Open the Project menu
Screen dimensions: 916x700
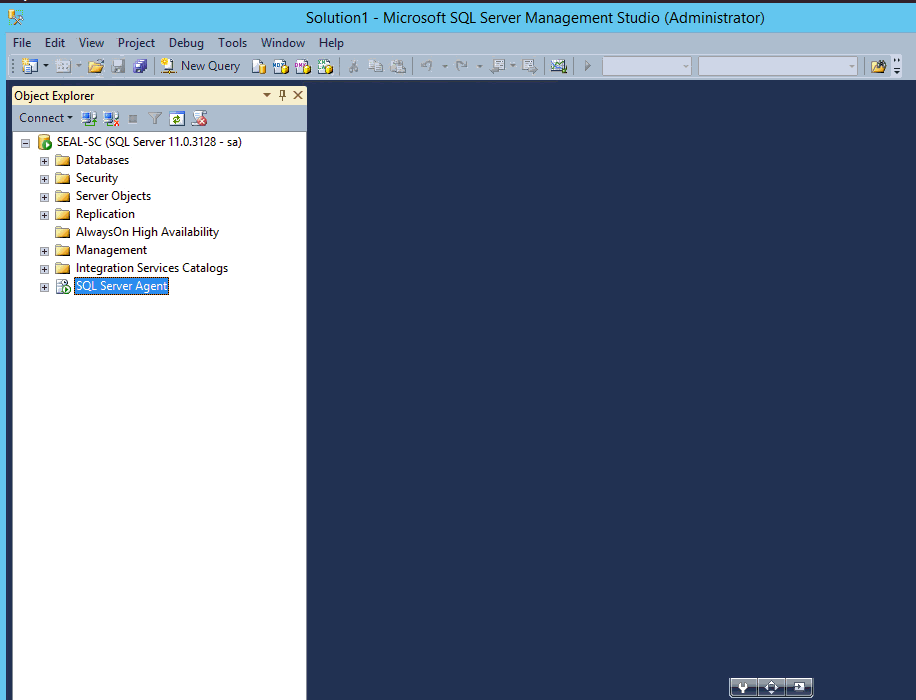pos(136,43)
